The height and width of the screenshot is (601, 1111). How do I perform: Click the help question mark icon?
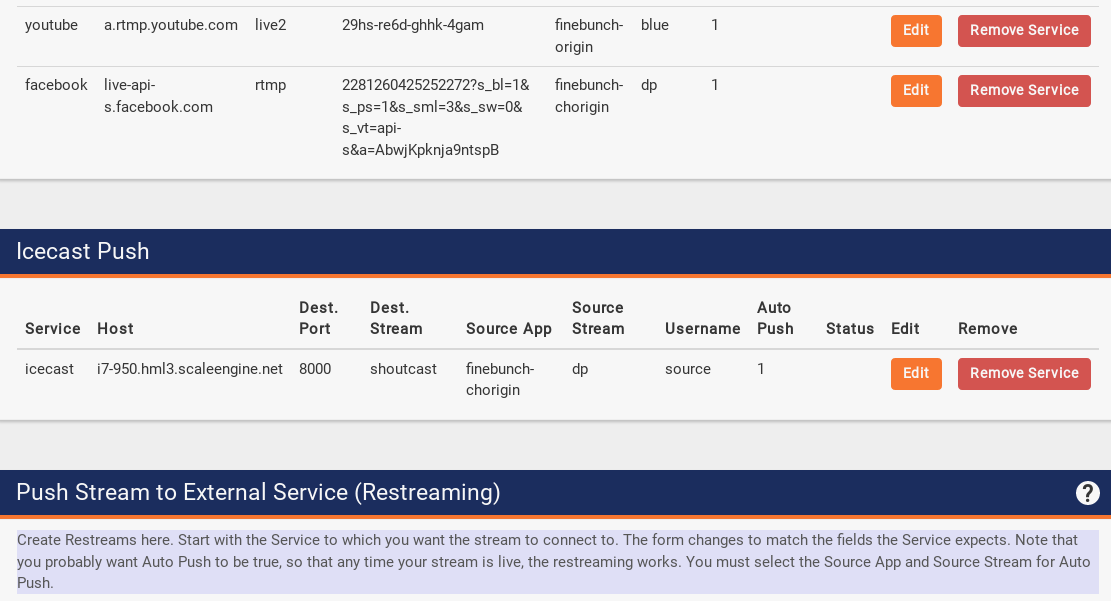click(1087, 493)
